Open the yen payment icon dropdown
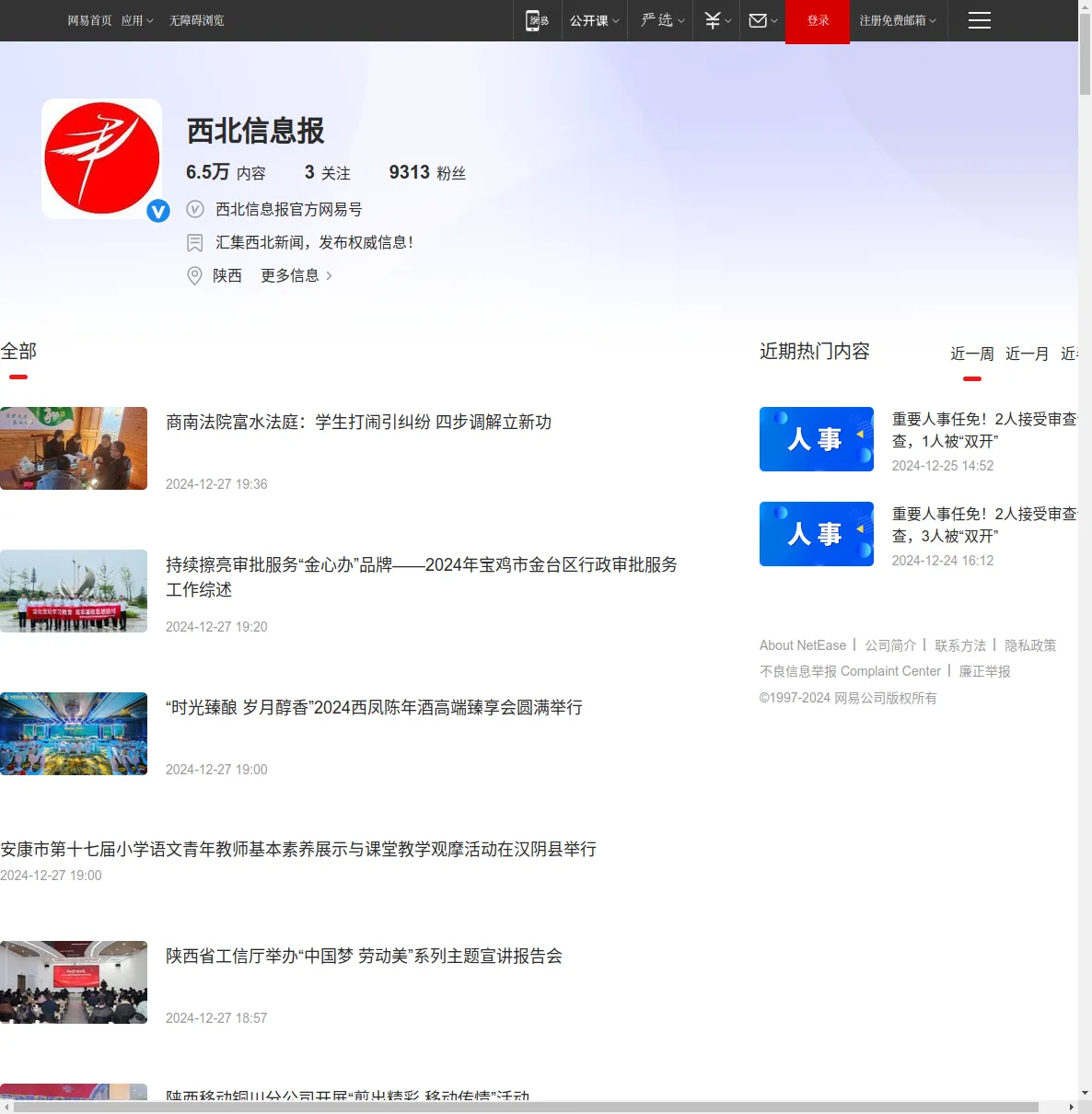Screen dimensions: 1092x1114 click(x=717, y=20)
